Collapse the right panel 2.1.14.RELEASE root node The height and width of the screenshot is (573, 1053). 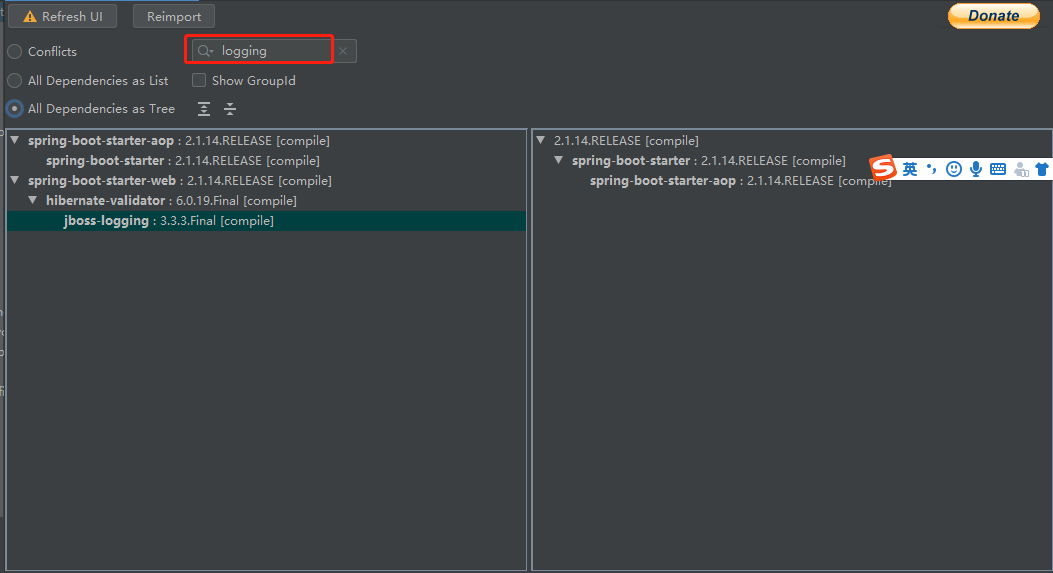point(541,140)
